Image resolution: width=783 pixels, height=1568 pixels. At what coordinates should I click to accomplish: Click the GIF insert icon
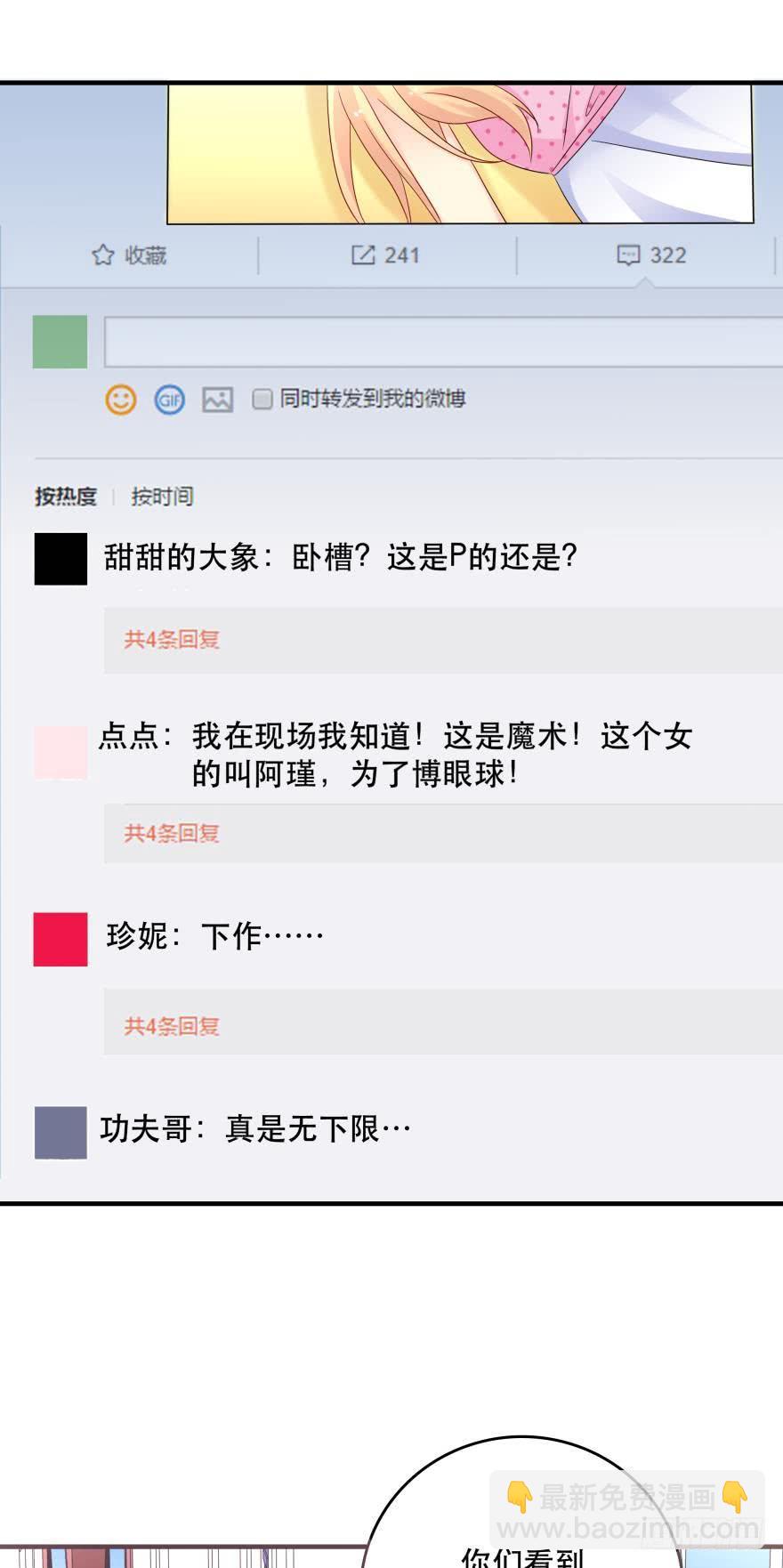pyautogui.click(x=170, y=400)
